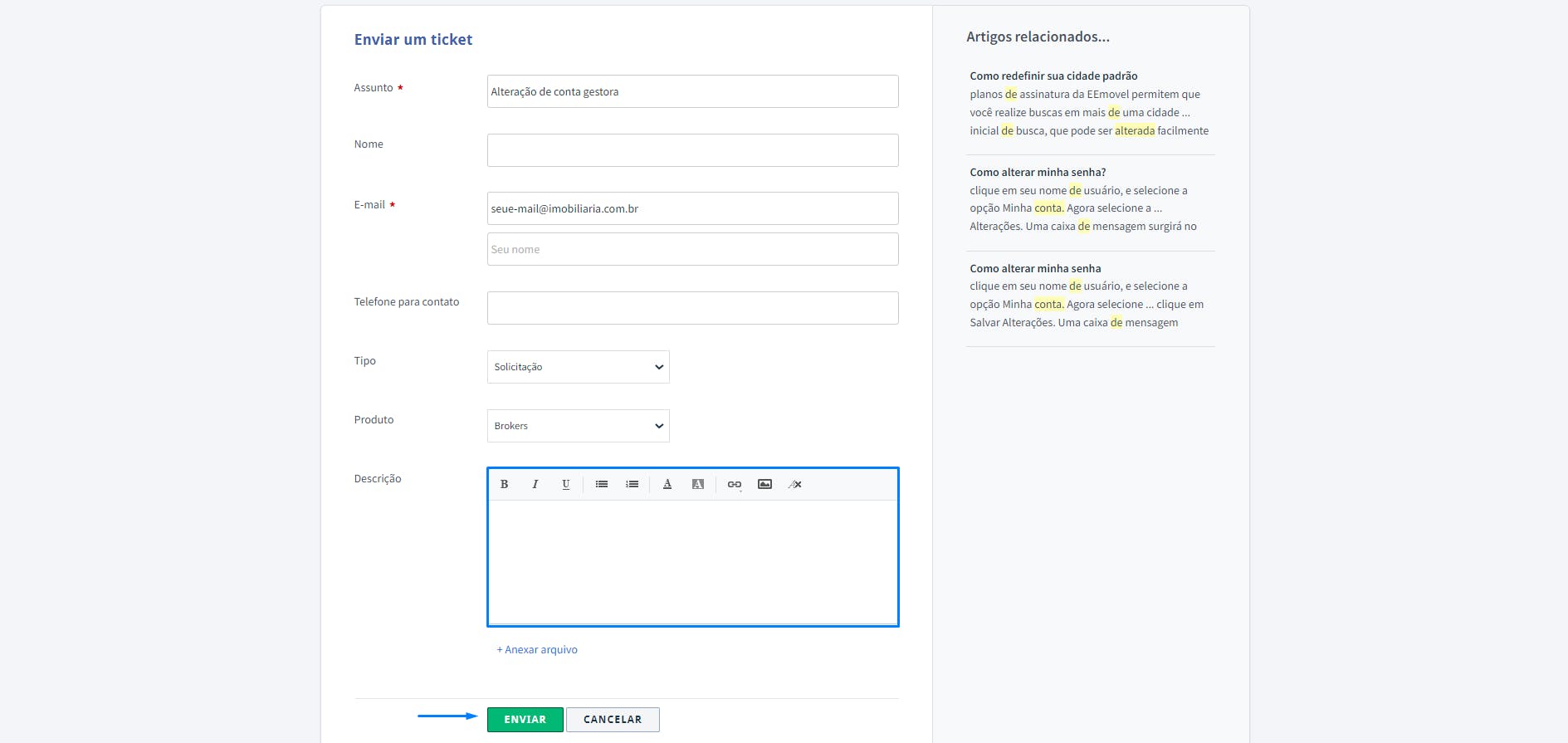Toggle bold formatting in description editor
The image size is (1568, 743).
click(x=504, y=484)
